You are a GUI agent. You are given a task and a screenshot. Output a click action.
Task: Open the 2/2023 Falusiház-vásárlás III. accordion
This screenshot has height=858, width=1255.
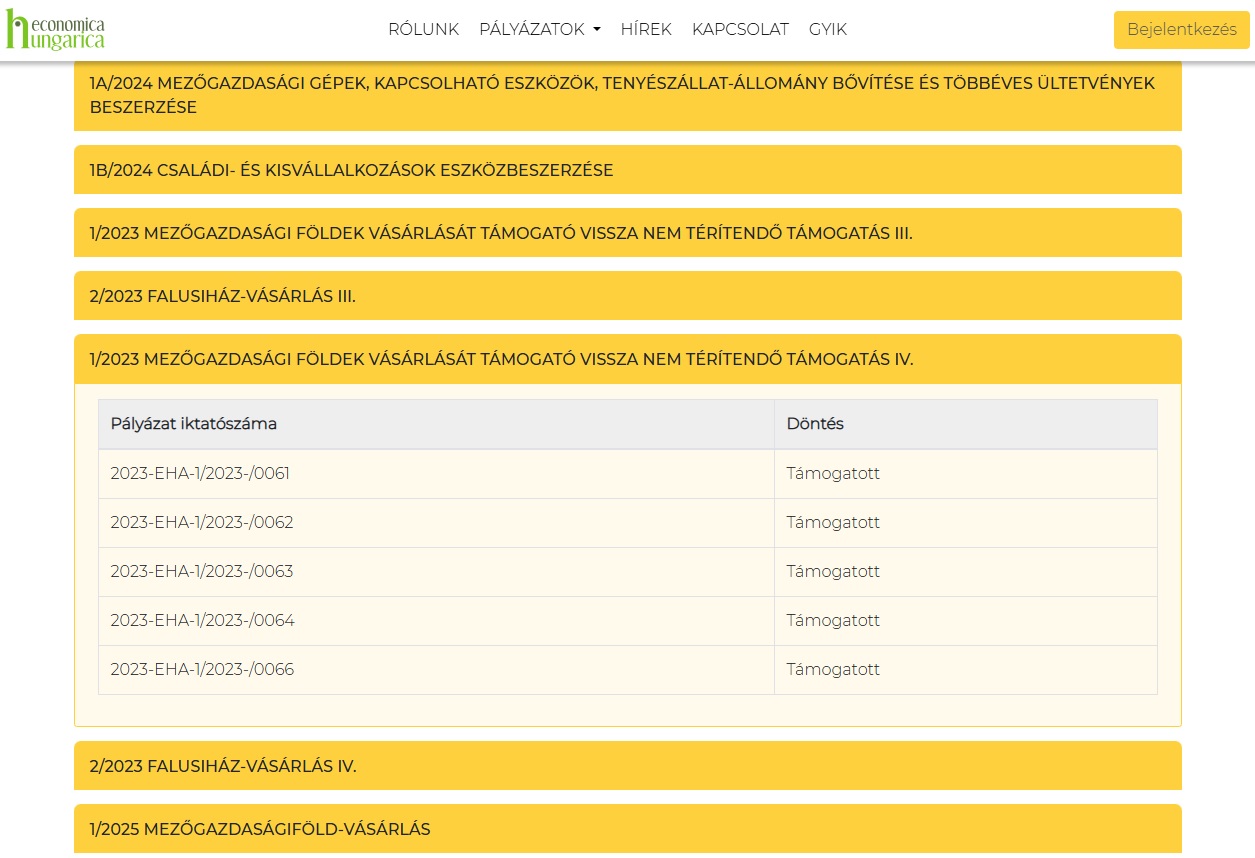(x=222, y=296)
